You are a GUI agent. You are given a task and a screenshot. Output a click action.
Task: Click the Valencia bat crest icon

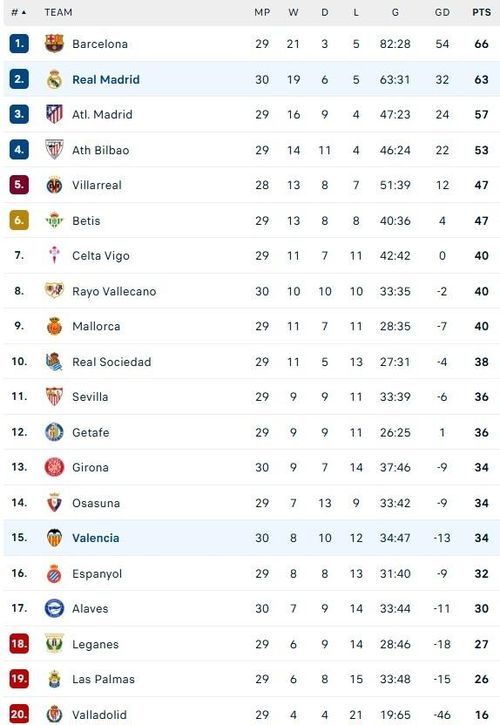(54, 538)
